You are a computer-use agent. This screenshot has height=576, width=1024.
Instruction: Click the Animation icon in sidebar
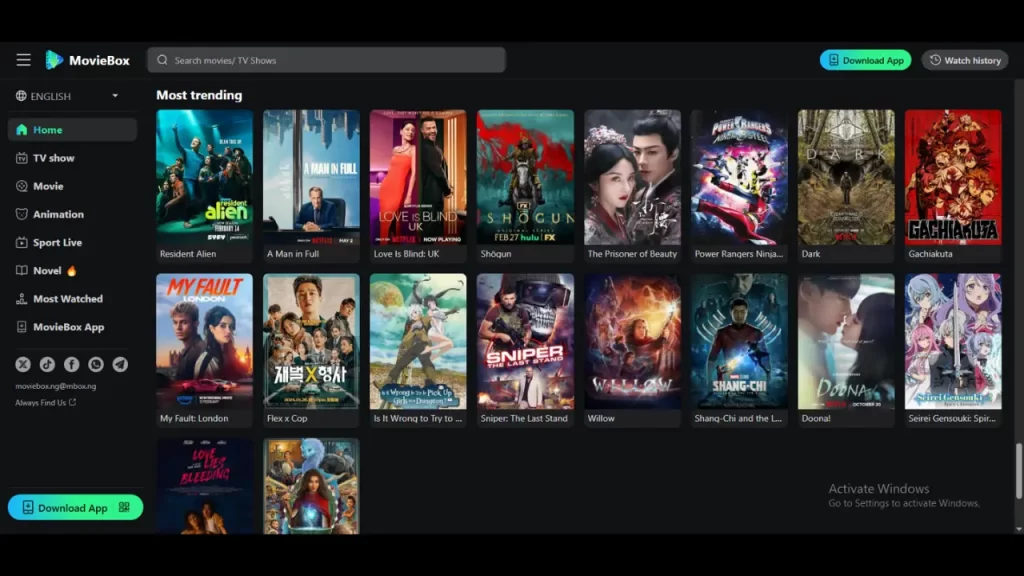coord(22,214)
